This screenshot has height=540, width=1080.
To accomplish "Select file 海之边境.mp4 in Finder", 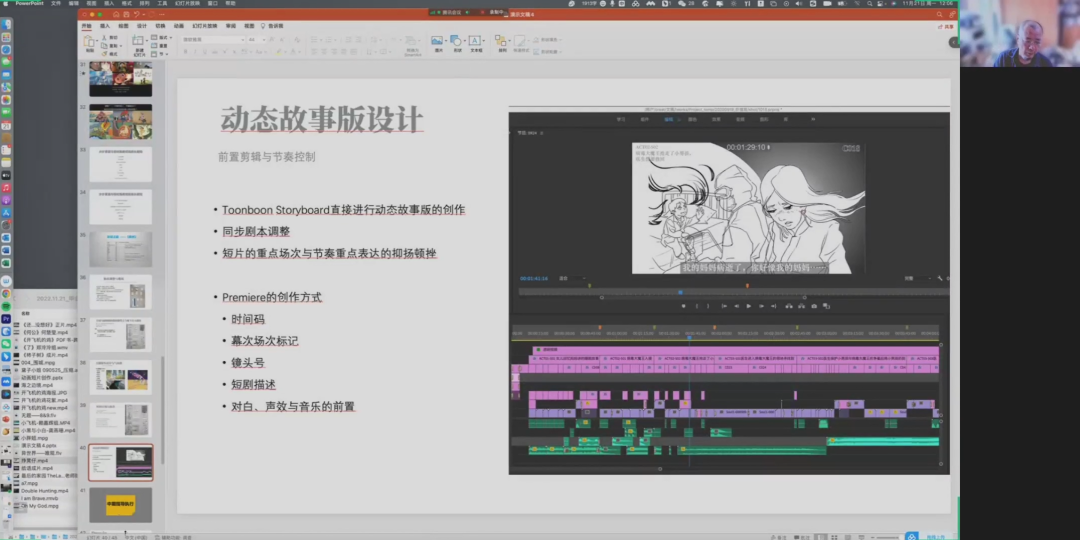I will (36, 386).
